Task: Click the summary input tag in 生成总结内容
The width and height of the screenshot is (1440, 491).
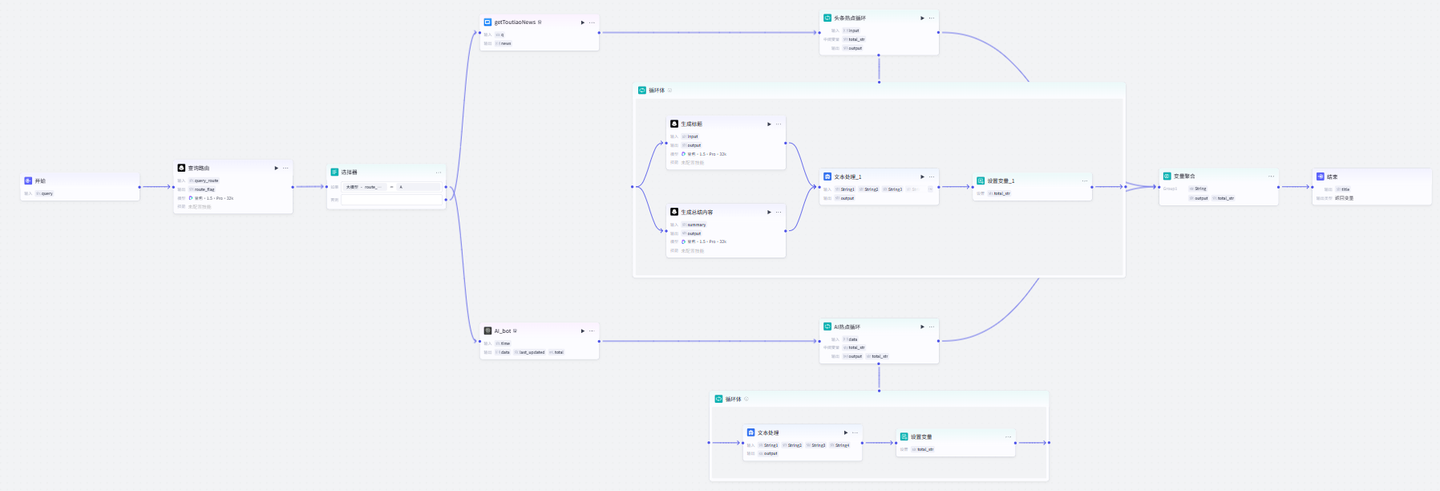Action: (x=695, y=225)
